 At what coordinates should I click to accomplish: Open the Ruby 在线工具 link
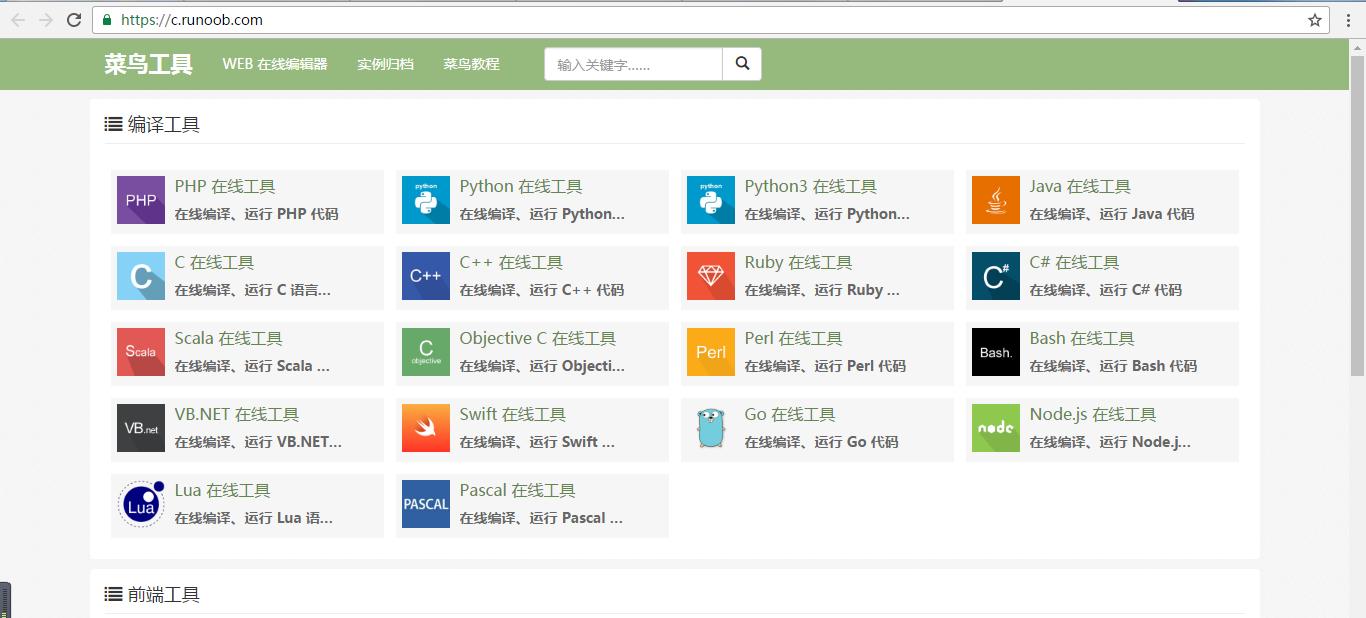coord(798,262)
